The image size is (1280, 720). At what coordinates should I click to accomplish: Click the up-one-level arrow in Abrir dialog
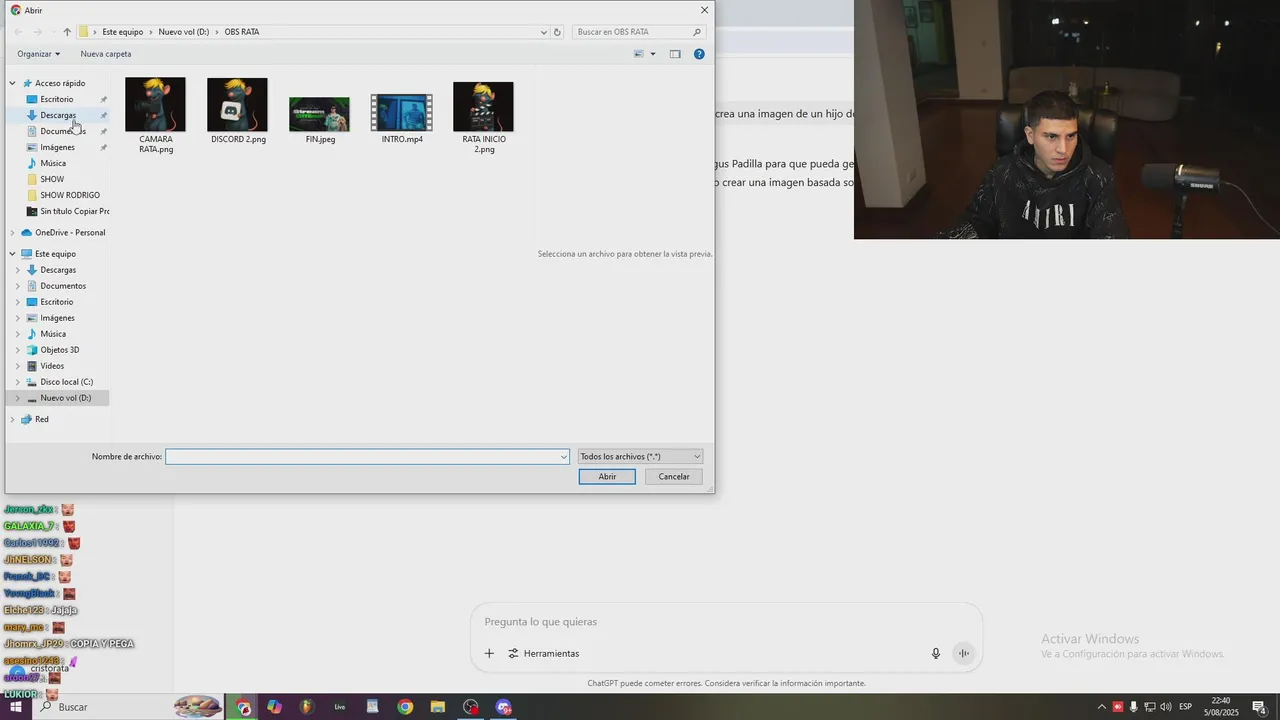(x=67, y=32)
